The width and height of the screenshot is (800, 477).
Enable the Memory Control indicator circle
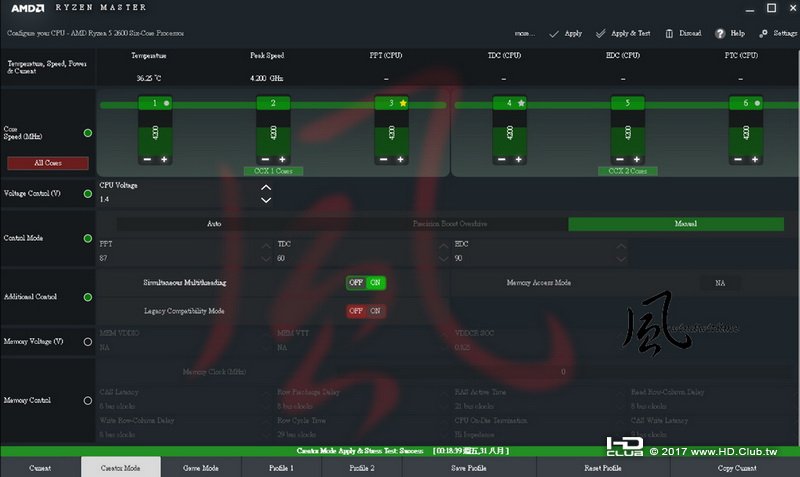point(88,400)
